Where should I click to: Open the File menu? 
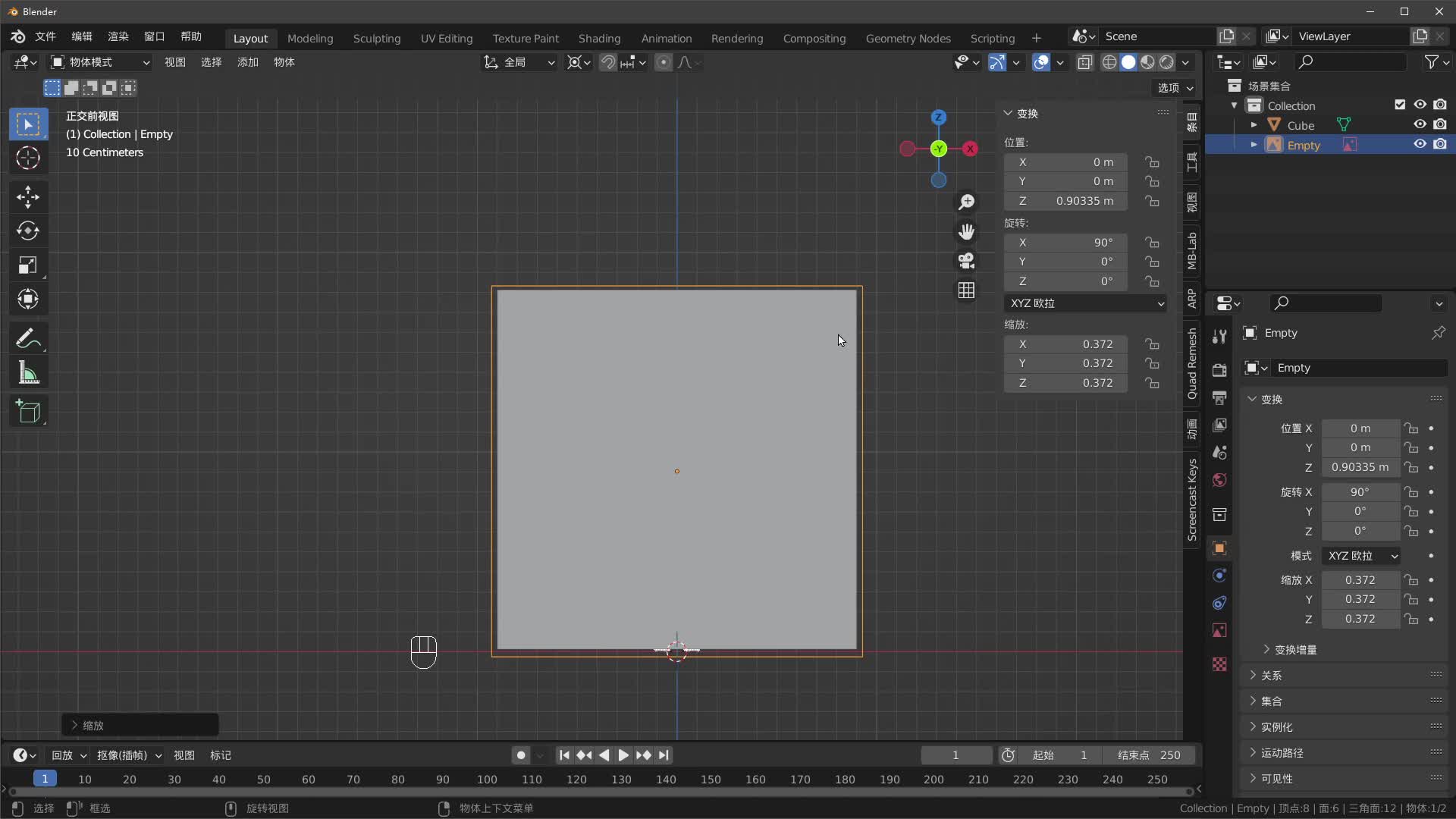[x=45, y=36]
